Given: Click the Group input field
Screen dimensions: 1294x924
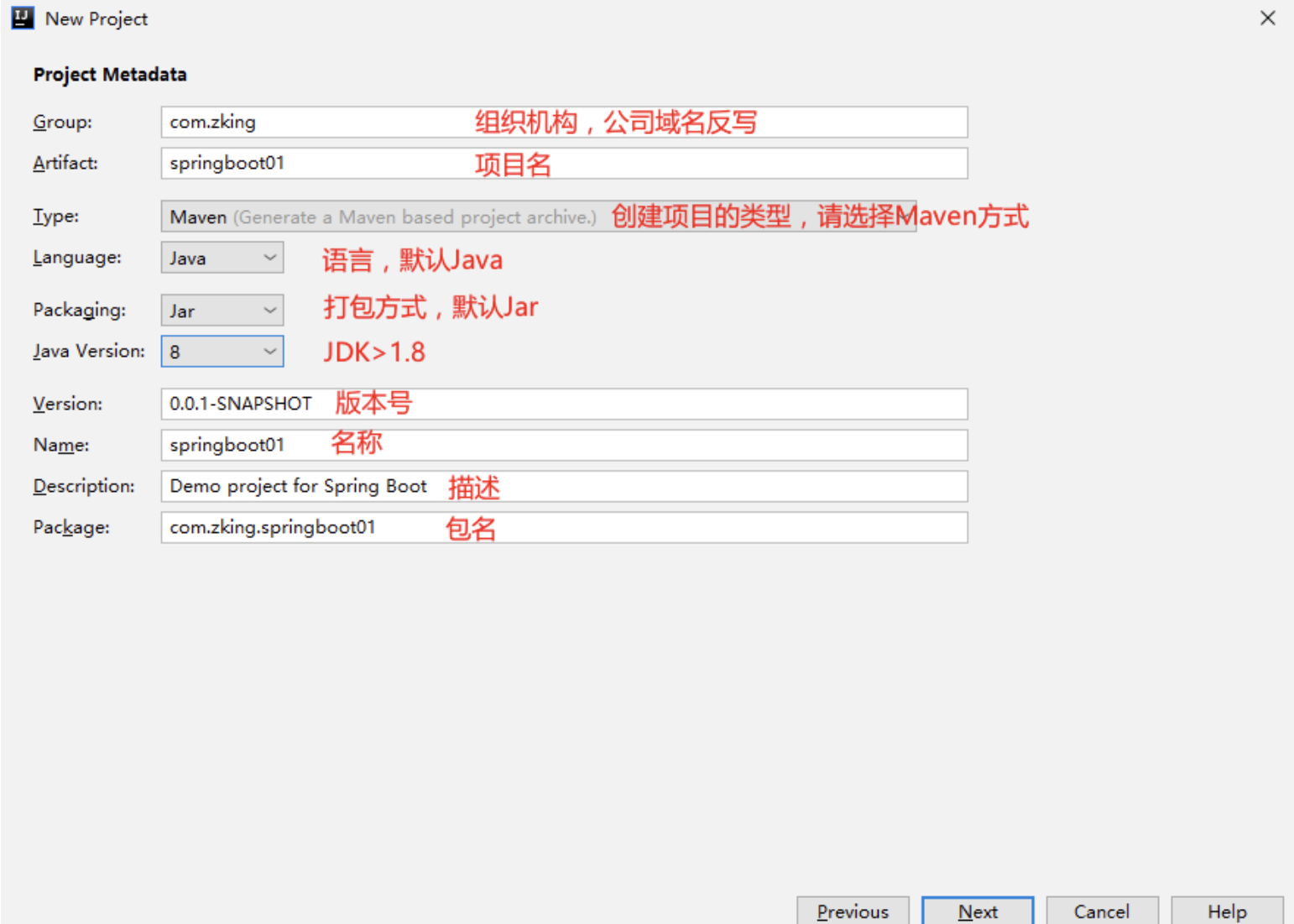Looking at the screenshot, I should 564,122.
